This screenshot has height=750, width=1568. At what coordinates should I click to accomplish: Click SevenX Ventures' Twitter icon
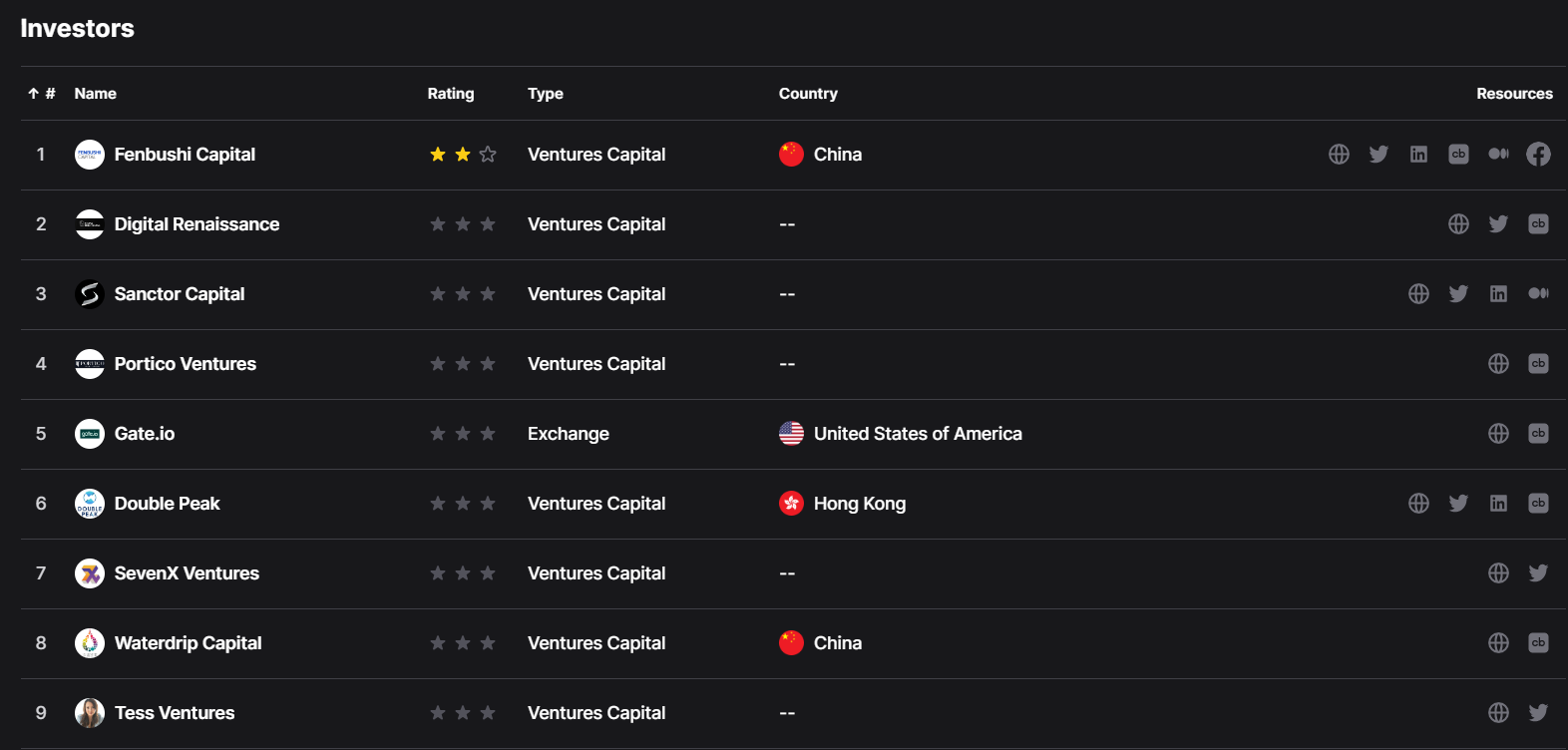pyautogui.click(x=1538, y=573)
